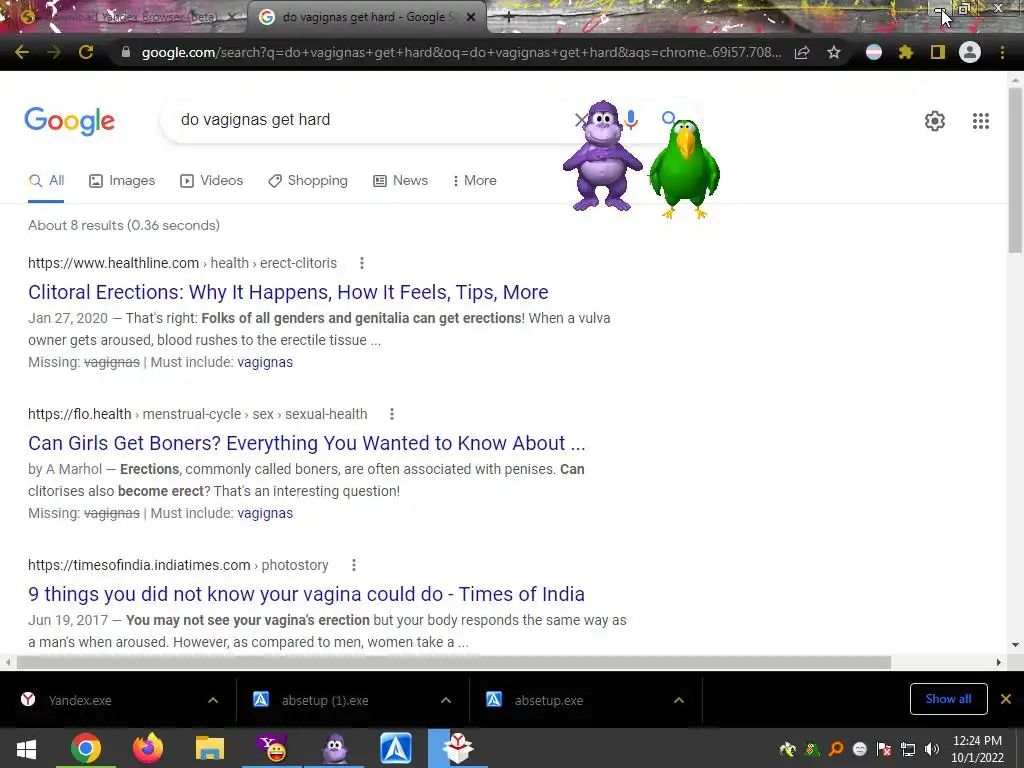This screenshot has height=768, width=1024.
Task: Open Times of India 9 things result
Action: [306, 594]
